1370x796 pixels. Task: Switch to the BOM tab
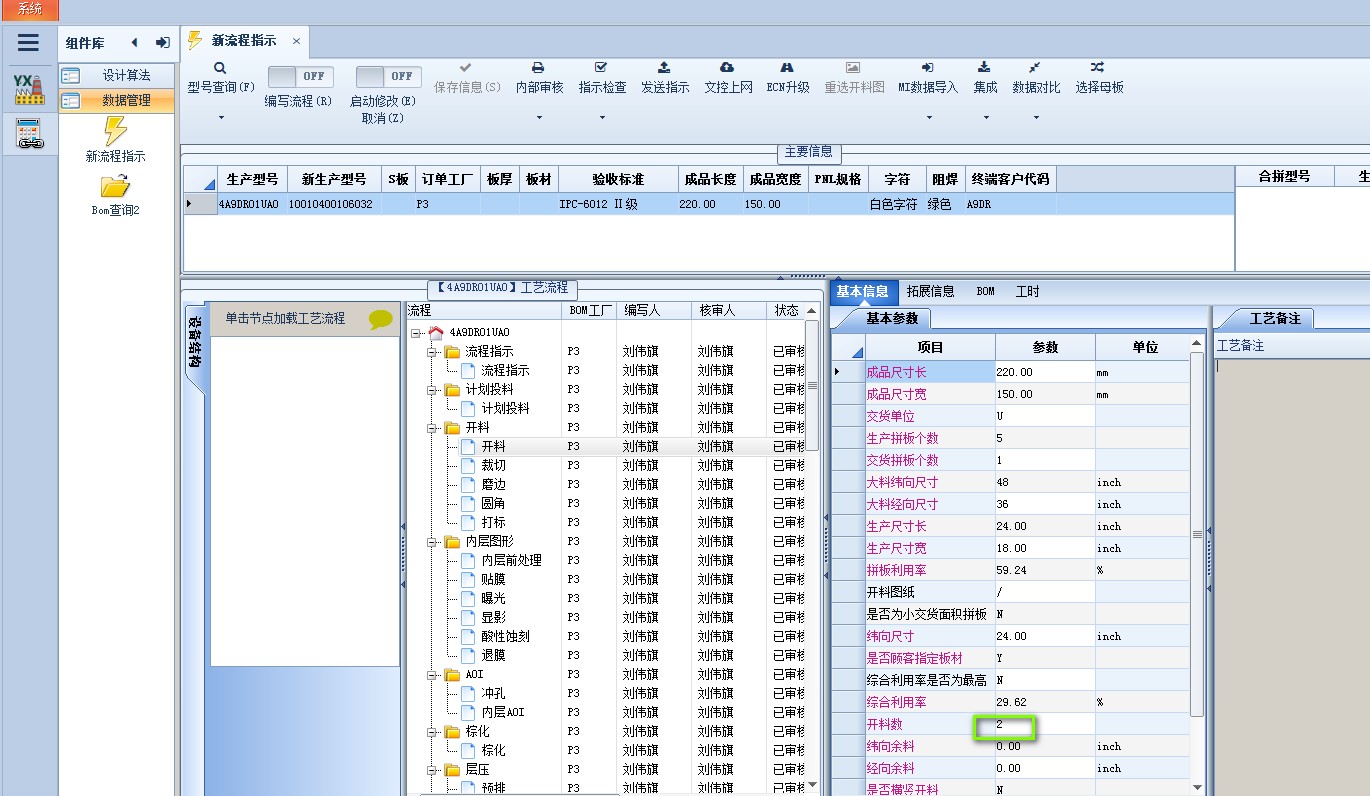point(986,291)
